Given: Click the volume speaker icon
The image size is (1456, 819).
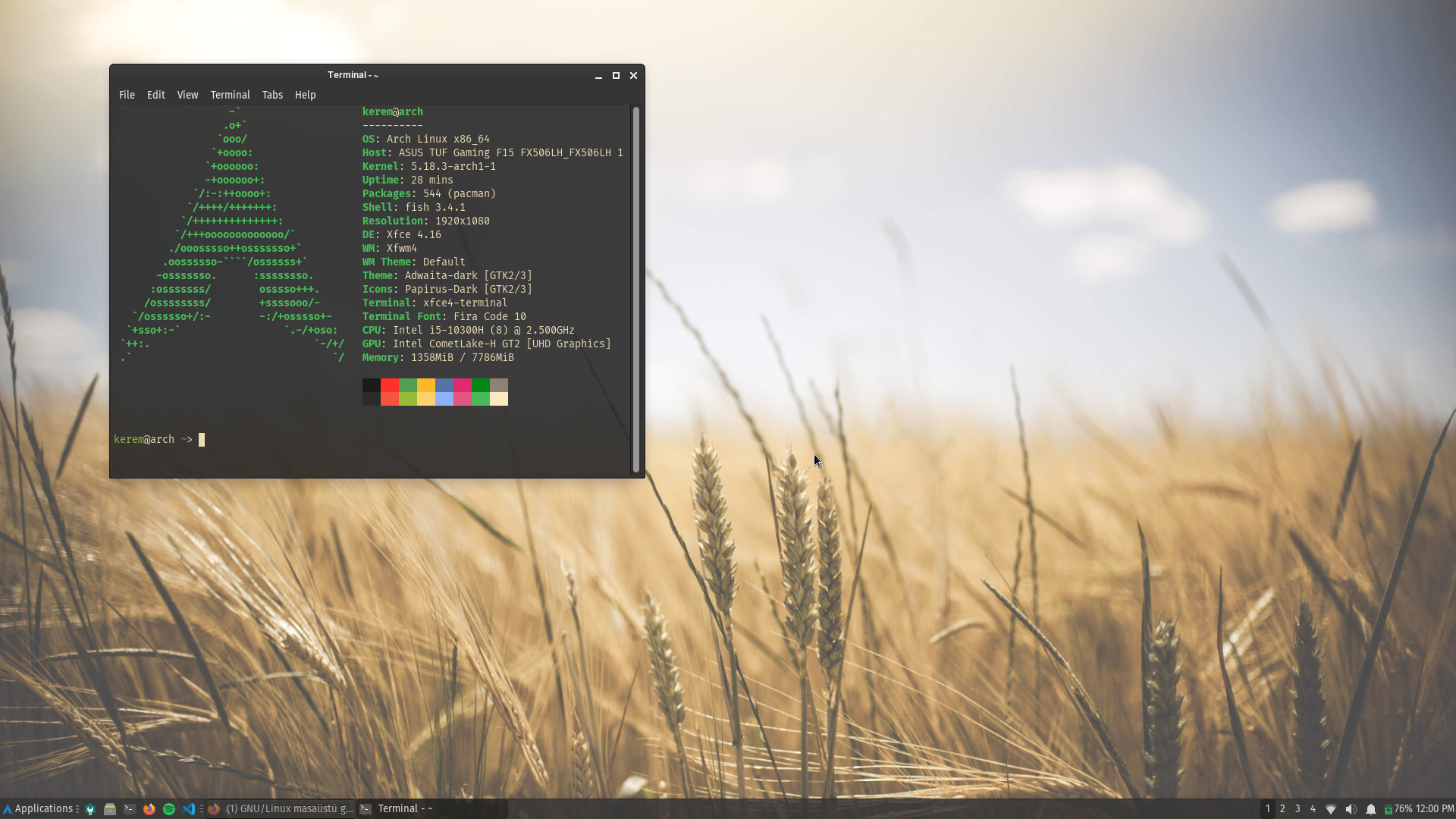Looking at the screenshot, I should (x=1351, y=809).
